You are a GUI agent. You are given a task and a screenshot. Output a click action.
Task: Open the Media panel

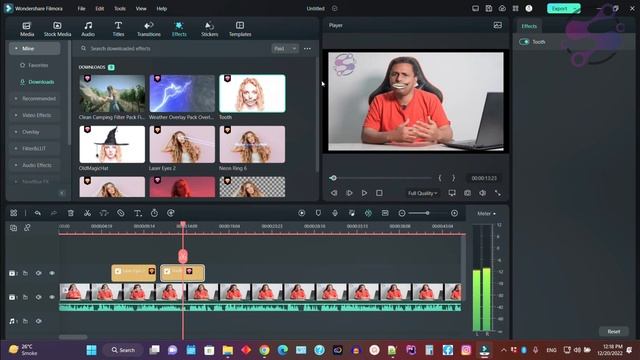(x=27, y=29)
